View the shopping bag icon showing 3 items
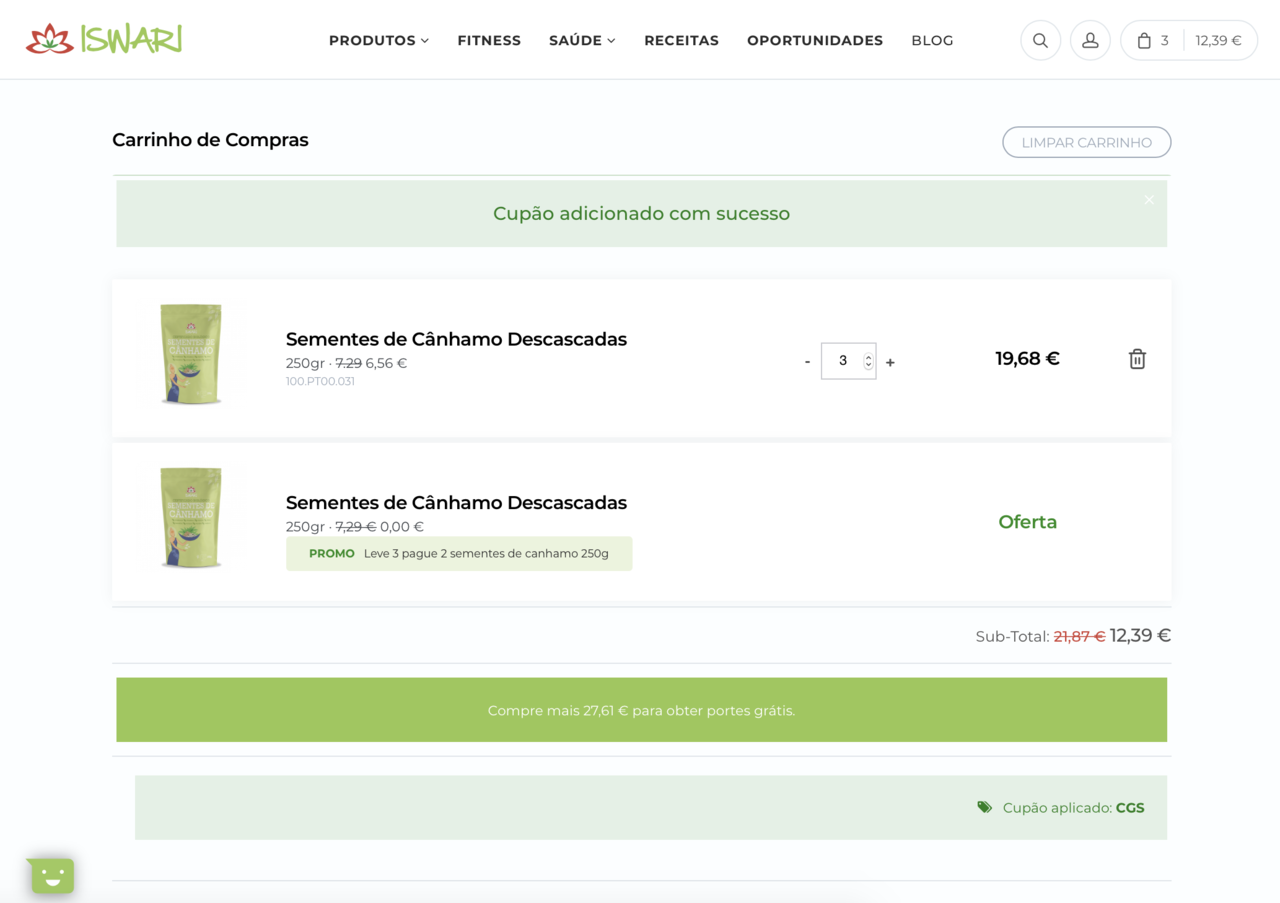 click(x=1144, y=40)
